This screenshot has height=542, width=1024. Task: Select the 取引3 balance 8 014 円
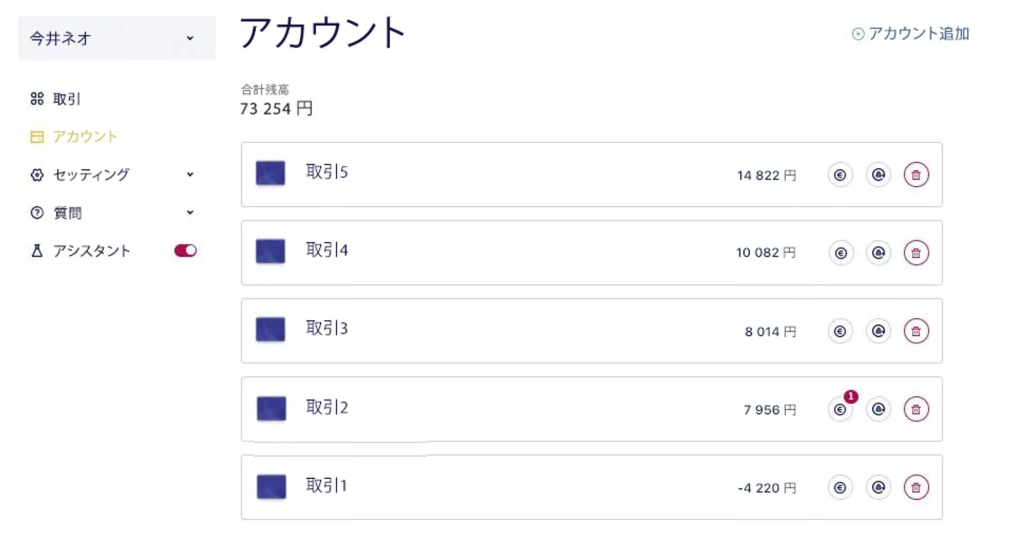point(771,332)
